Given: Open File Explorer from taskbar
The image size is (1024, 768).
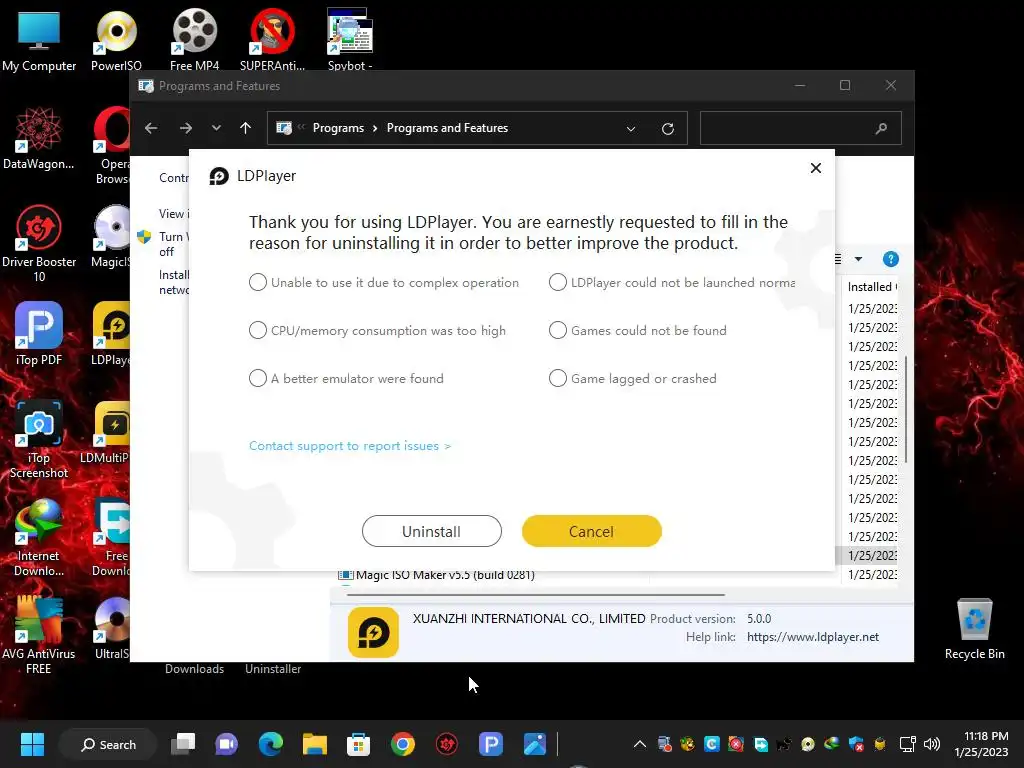Looking at the screenshot, I should 314,744.
